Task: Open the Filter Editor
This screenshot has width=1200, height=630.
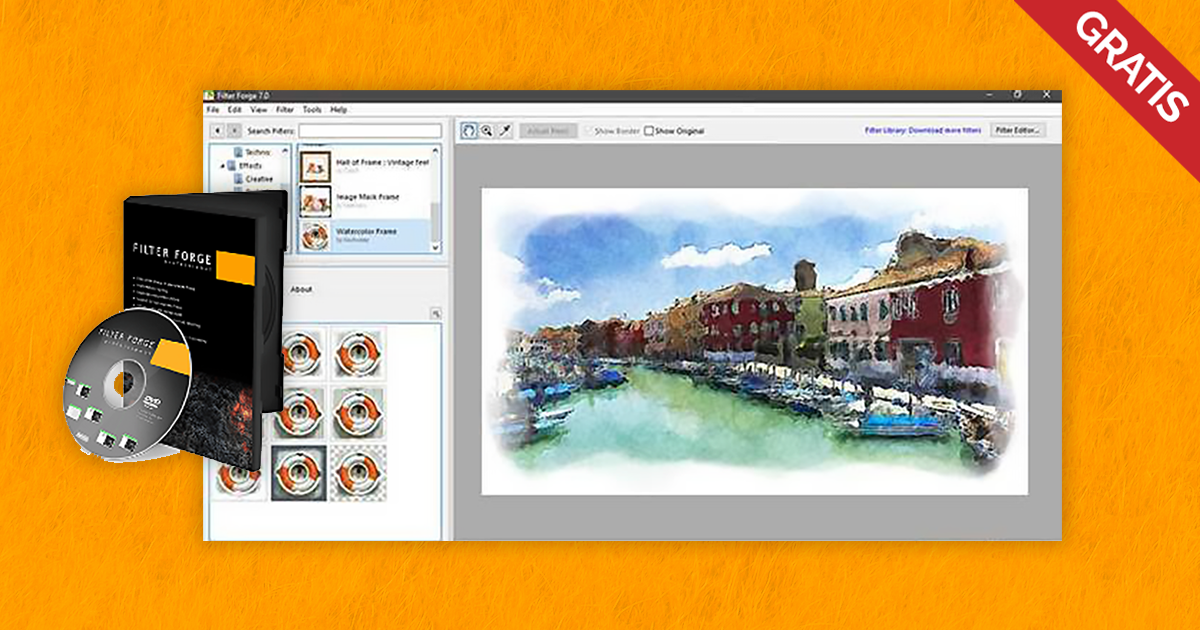Action: point(1020,131)
